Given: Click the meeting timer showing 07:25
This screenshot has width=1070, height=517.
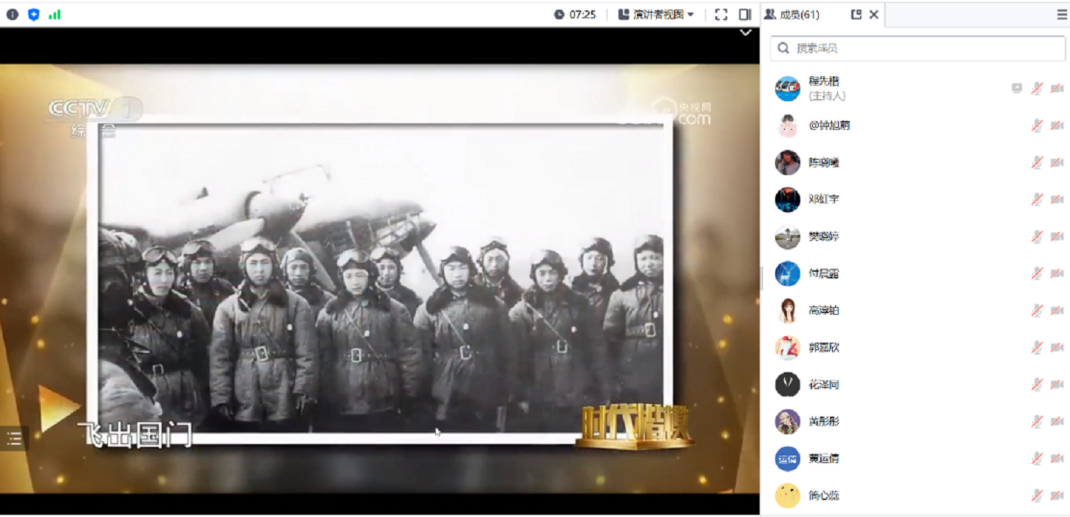Looking at the screenshot, I should pos(575,14).
